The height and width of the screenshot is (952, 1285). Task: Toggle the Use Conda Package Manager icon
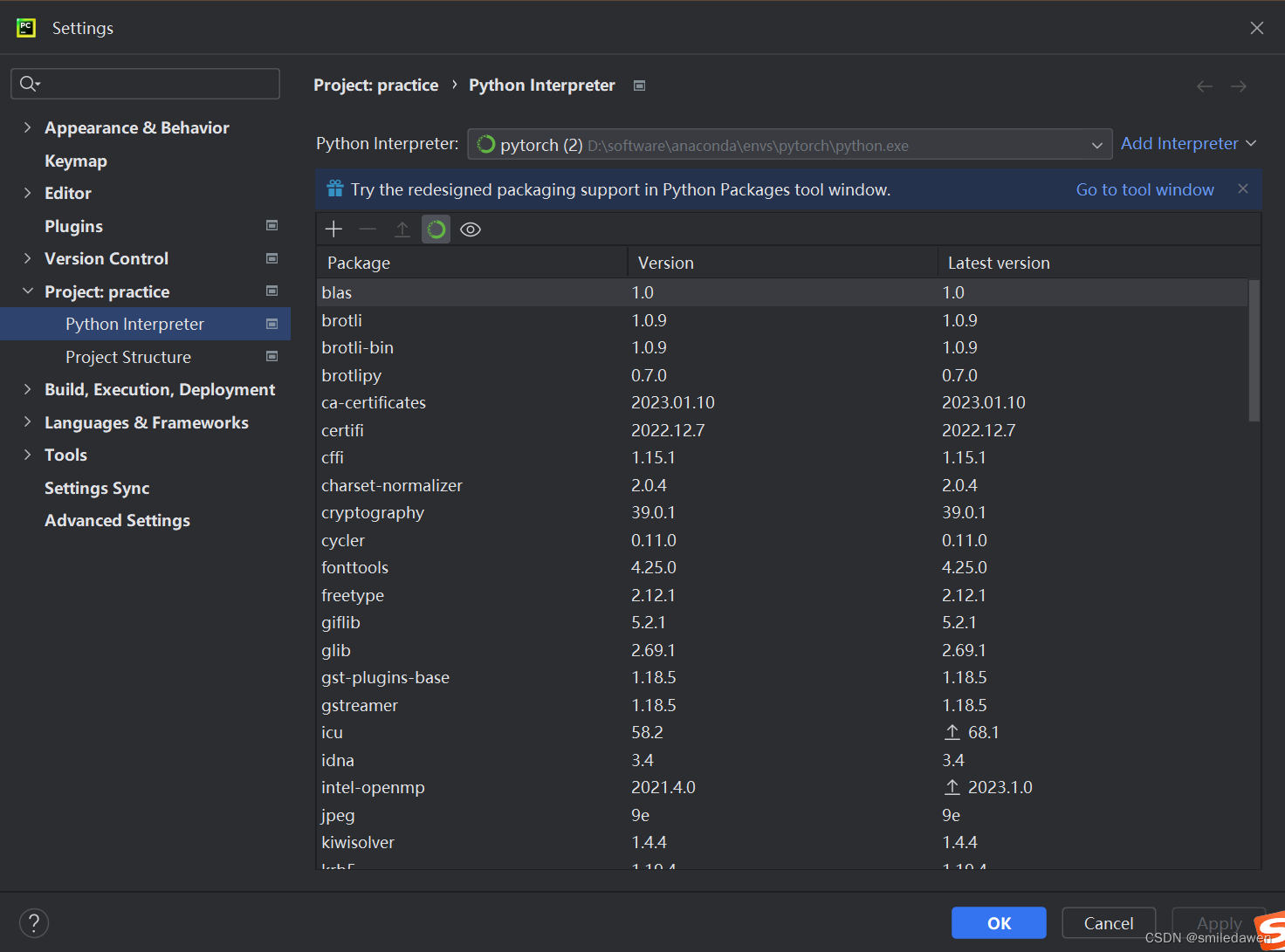click(x=436, y=229)
